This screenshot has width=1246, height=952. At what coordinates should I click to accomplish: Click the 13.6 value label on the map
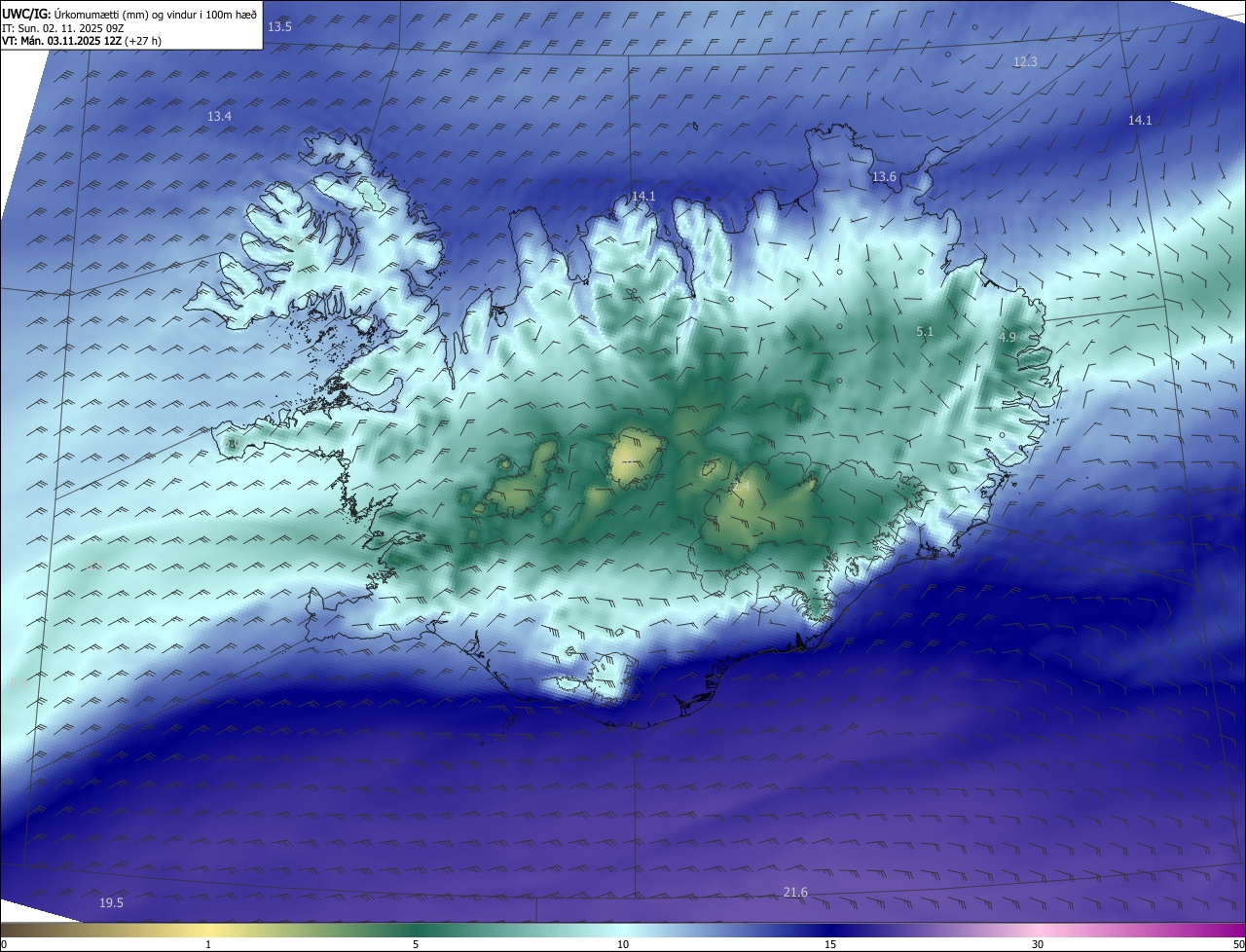(884, 177)
